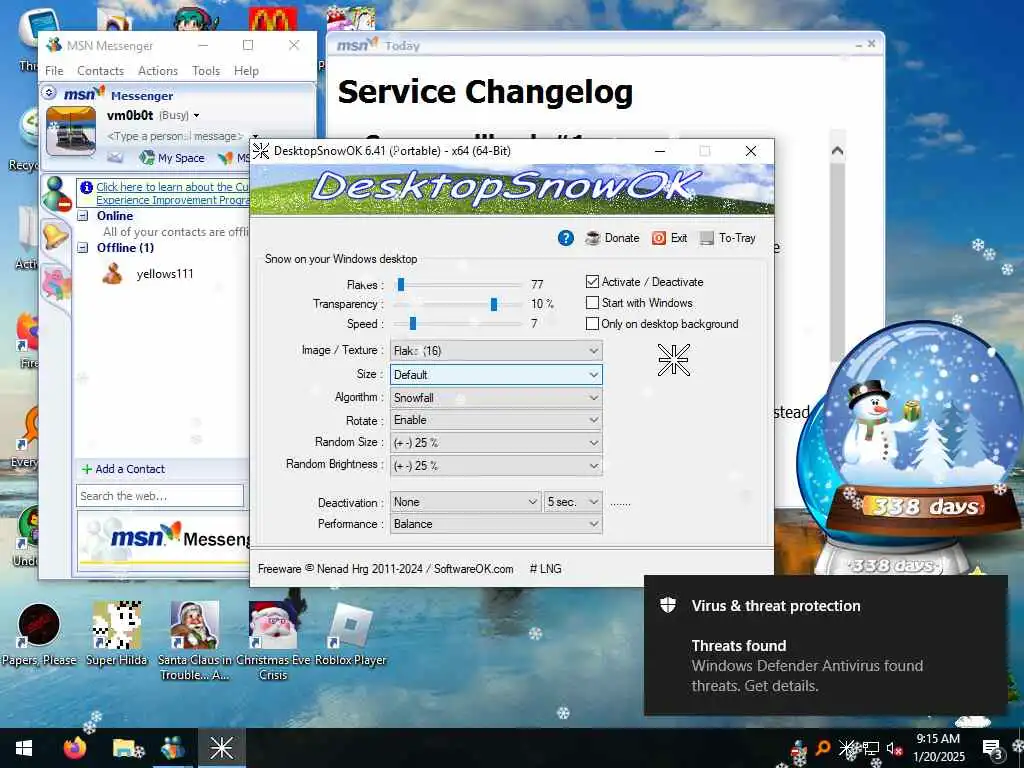Collapse the Online contacts group
Viewport: 1024px width, 768px height.
tap(83, 216)
